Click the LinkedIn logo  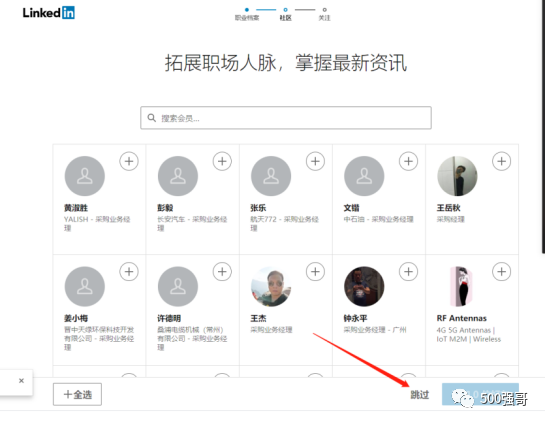tap(49, 13)
